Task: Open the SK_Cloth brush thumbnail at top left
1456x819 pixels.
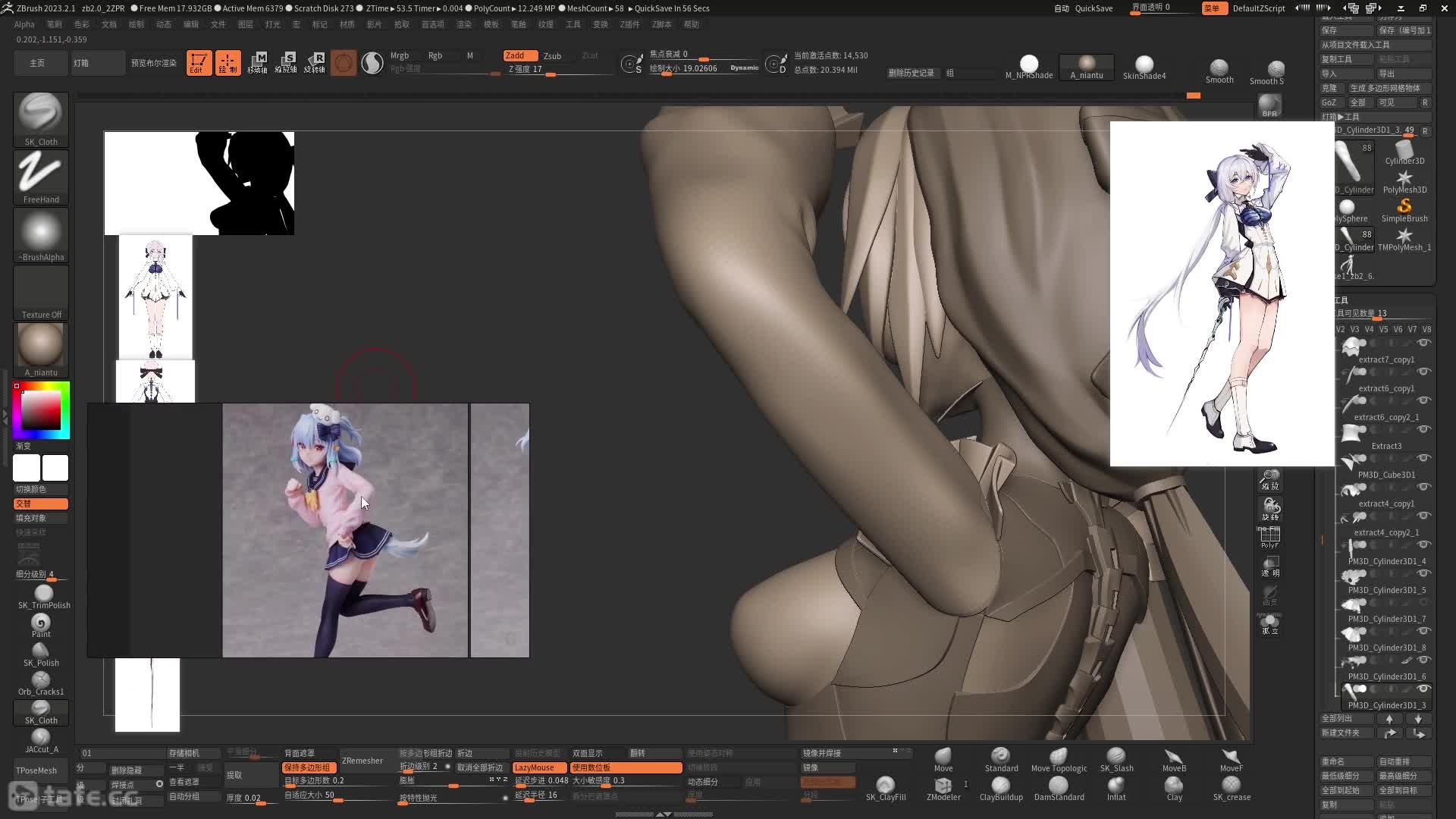Action: pos(41,120)
